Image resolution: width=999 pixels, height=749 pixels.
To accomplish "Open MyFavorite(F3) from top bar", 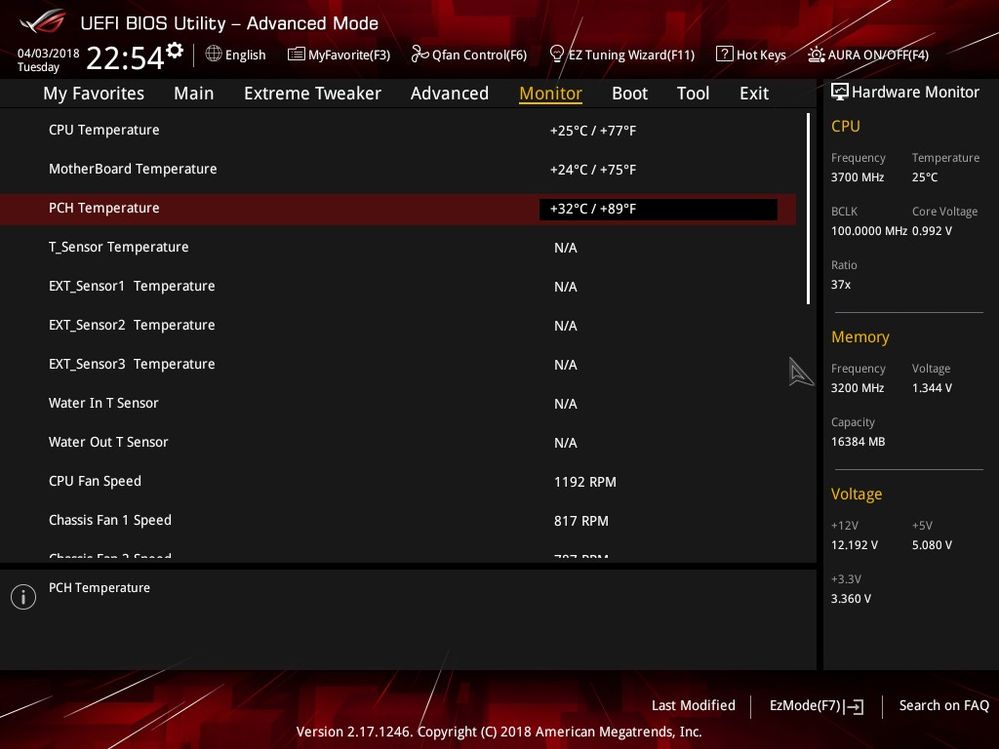I will 349,55.
